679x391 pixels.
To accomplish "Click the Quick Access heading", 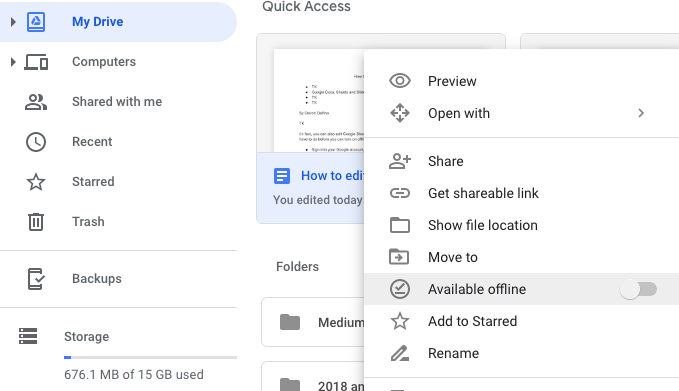I will tap(306, 6).
